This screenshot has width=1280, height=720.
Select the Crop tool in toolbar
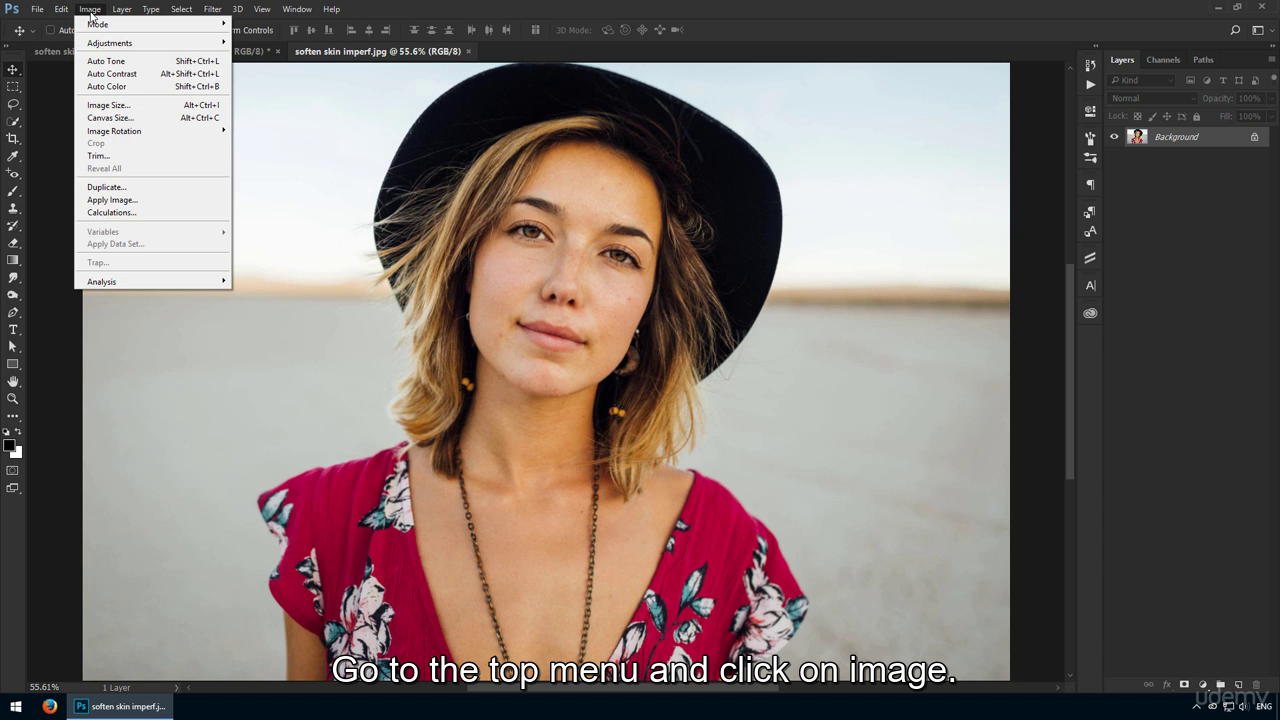pos(13,139)
